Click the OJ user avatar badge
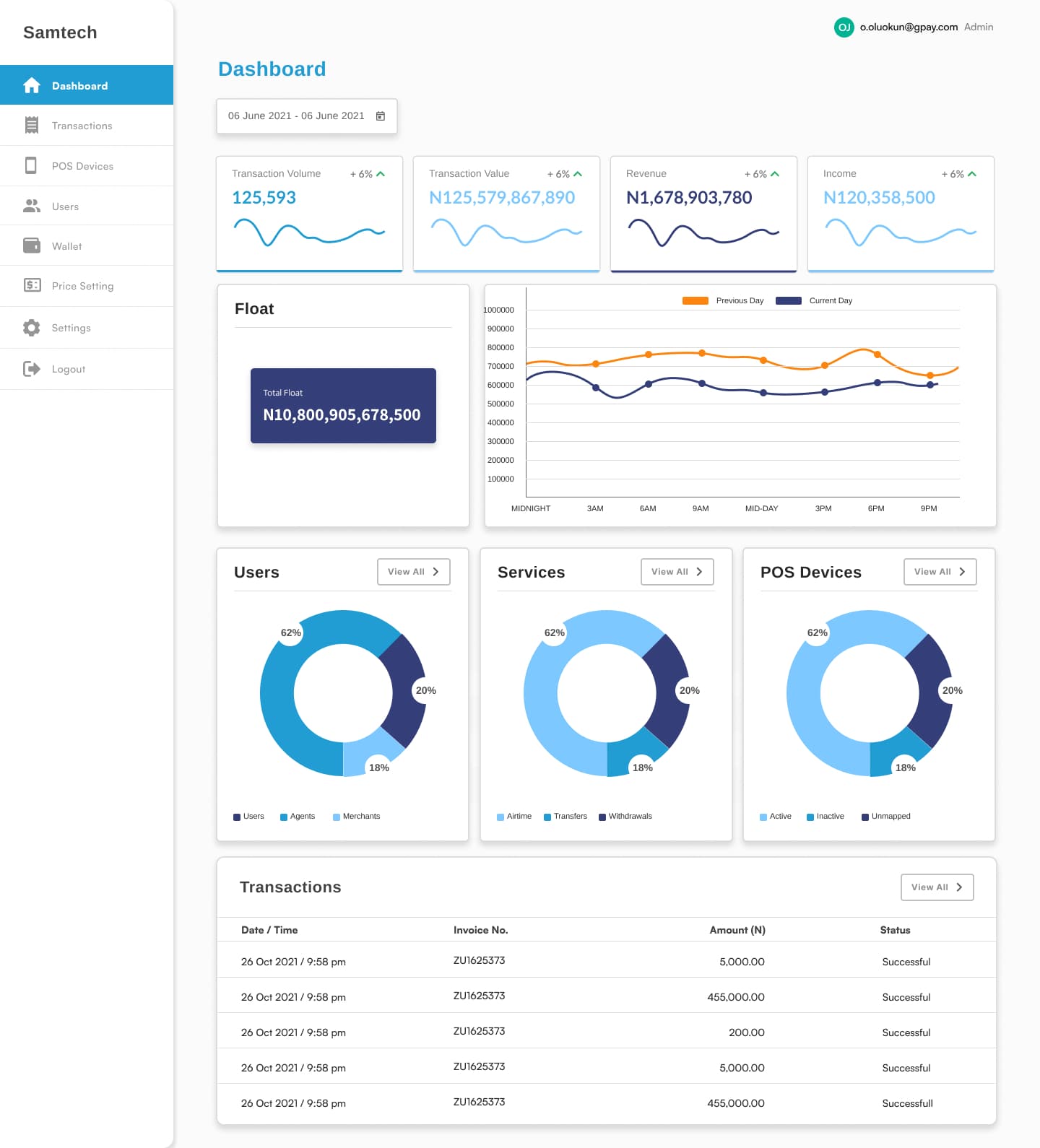 click(844, 27)
